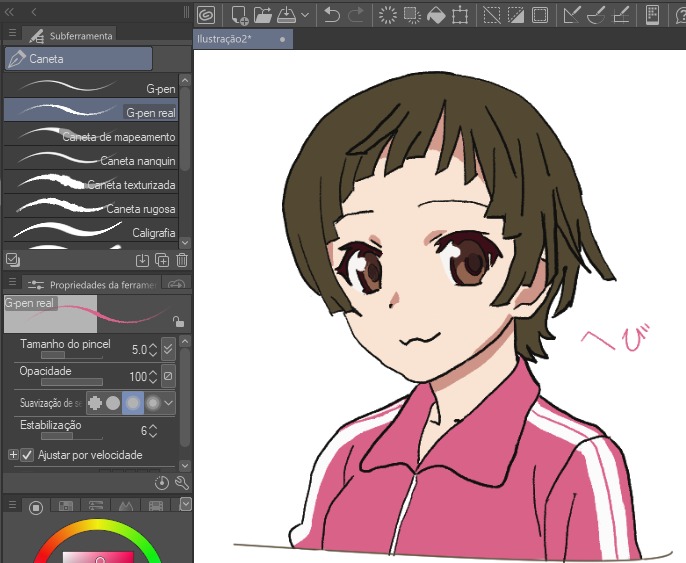Screen dimensions: 686x563
Task: Click the Estabilização stepper arrows
Action: tap(153, 430)
